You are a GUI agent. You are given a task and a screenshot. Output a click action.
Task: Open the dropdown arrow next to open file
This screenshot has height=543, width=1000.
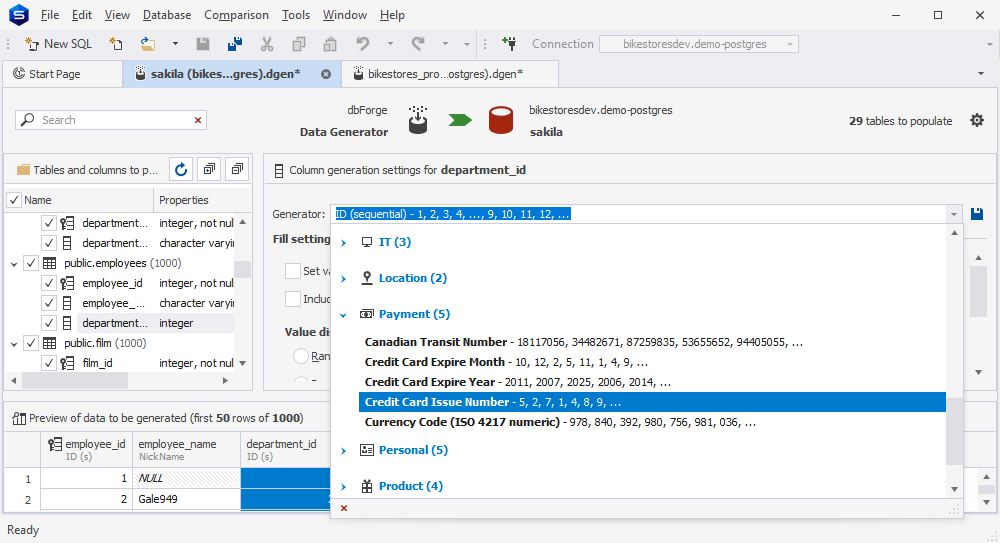click(175, 44)
